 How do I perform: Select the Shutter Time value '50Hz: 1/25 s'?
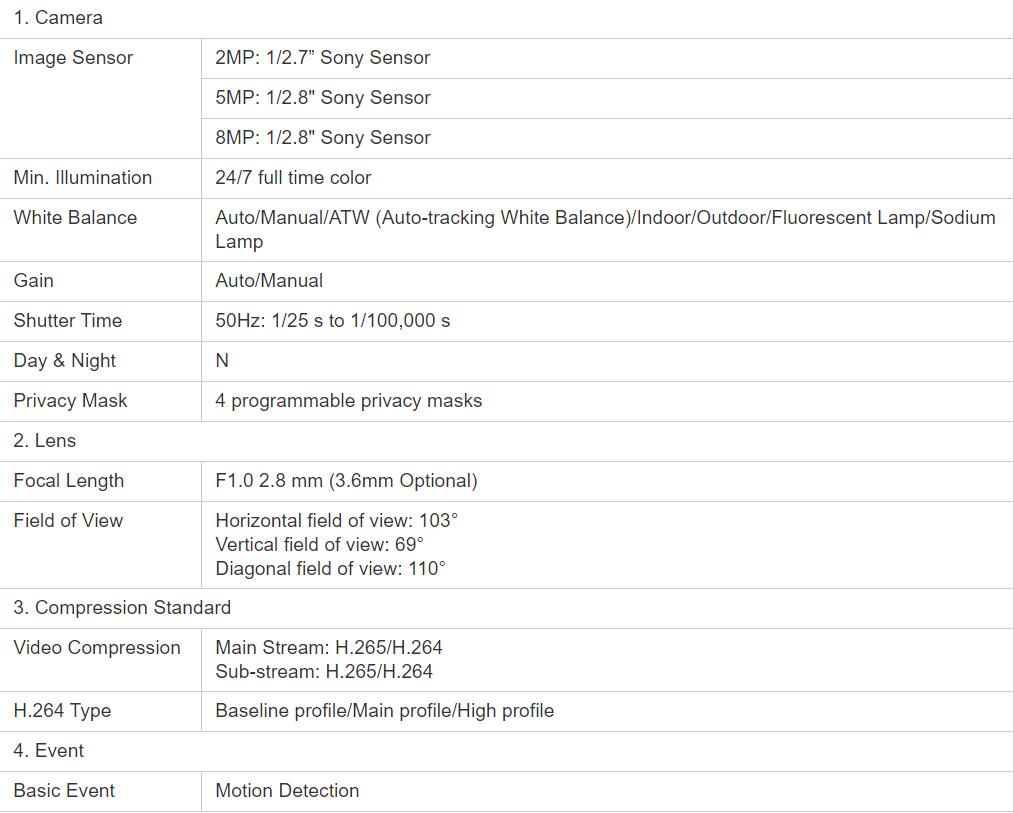tap(269, 321)
